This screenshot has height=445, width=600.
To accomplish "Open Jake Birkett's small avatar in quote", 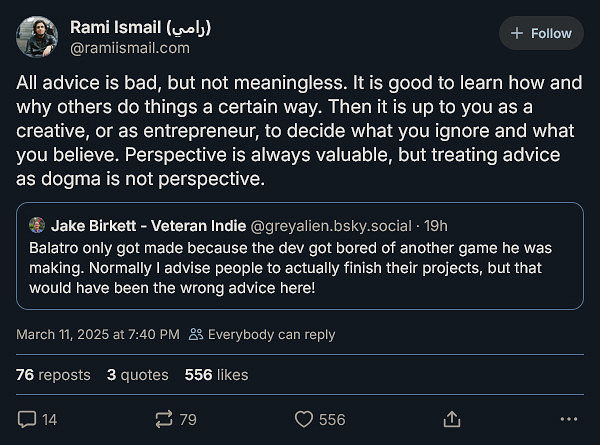I will point(37,224).
